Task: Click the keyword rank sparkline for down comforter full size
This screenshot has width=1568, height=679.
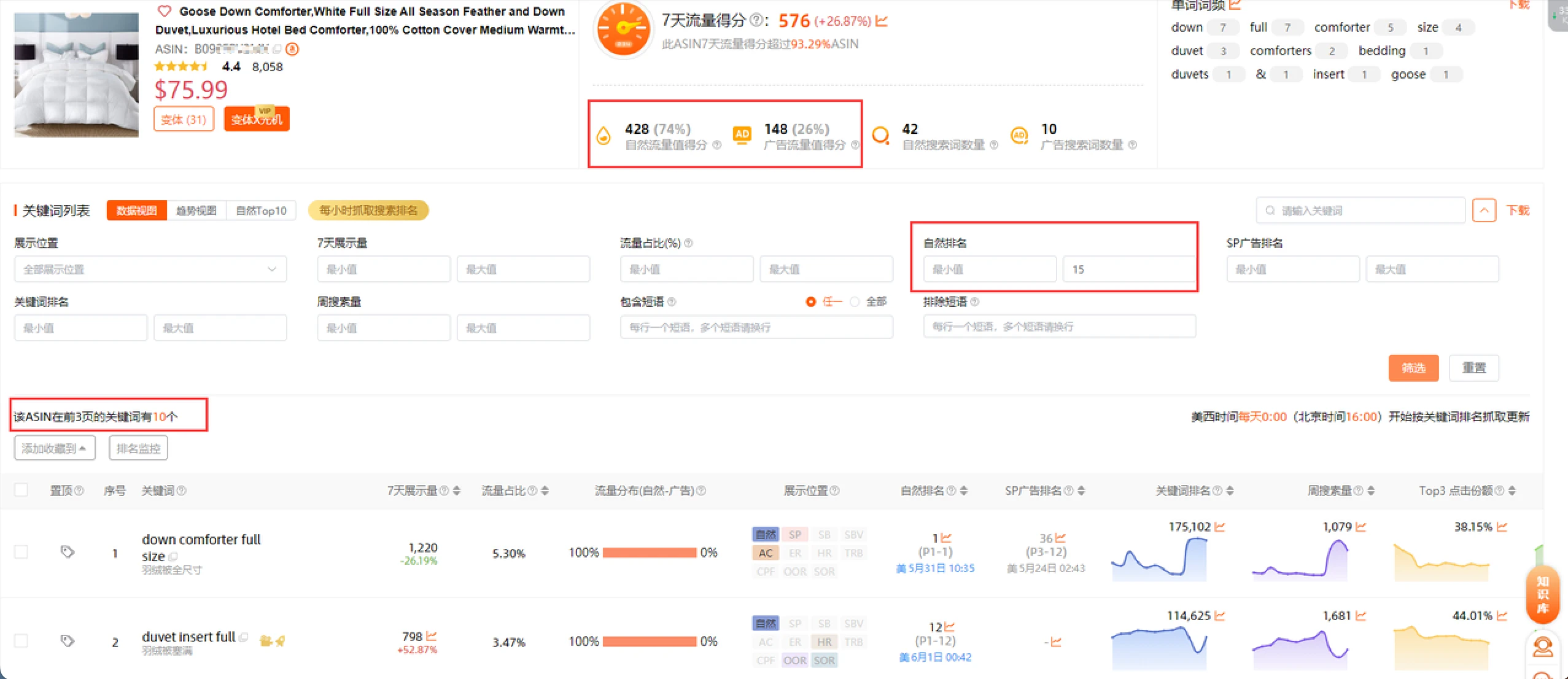Action: [1159, 559]
